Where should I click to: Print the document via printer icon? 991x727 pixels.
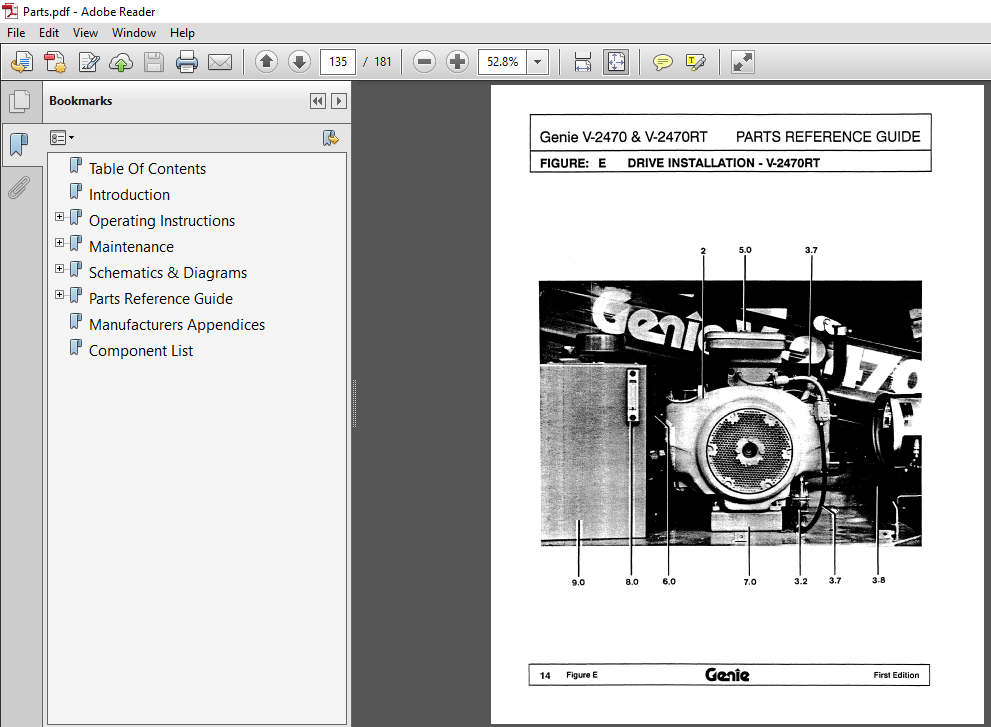pos(186,62)
